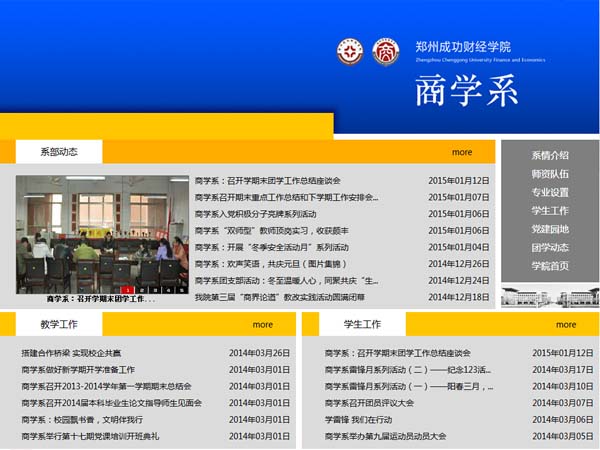This screenshot has height=450, width=600.
Task: Select the 教学工作 section tab
Action: tap(59, 324)
